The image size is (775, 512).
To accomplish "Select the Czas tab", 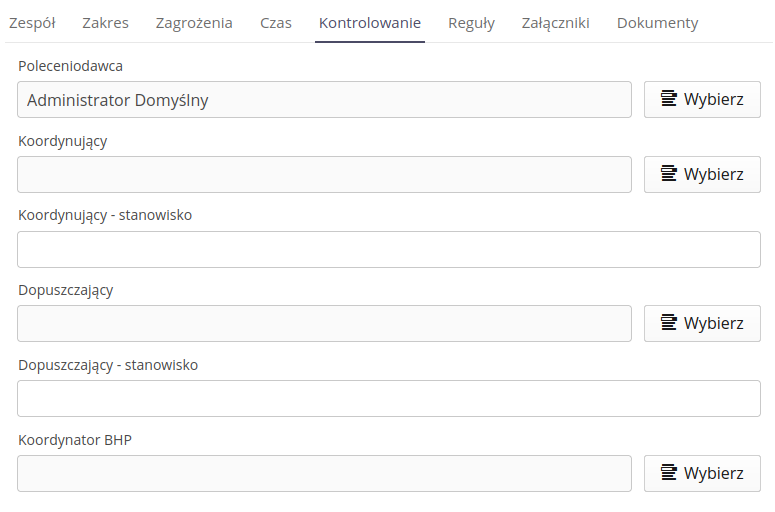I will point(276,23).
